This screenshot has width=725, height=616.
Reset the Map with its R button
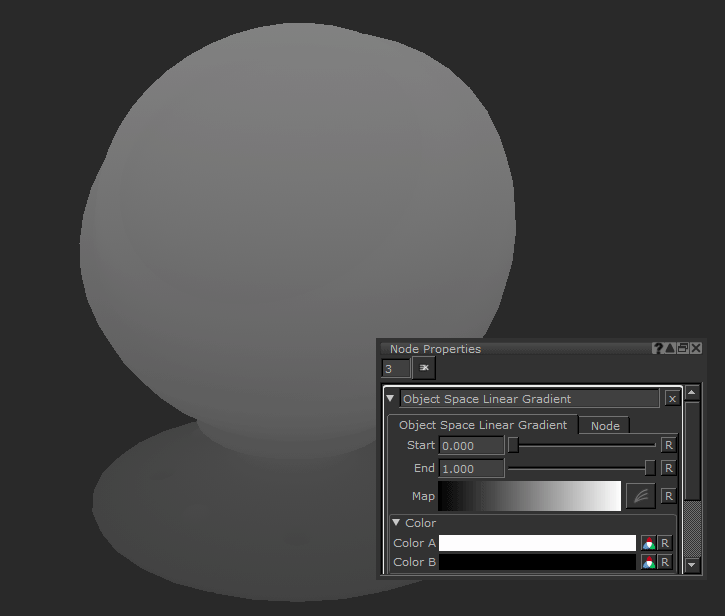click(668, 496)
